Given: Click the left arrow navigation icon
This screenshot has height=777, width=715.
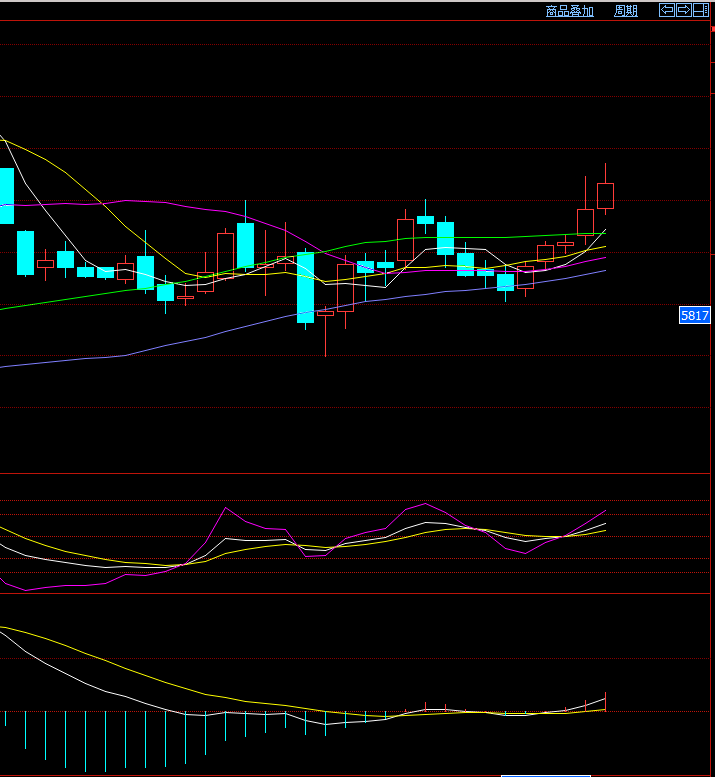Looking at the screenshot, I should pos(667,10).
